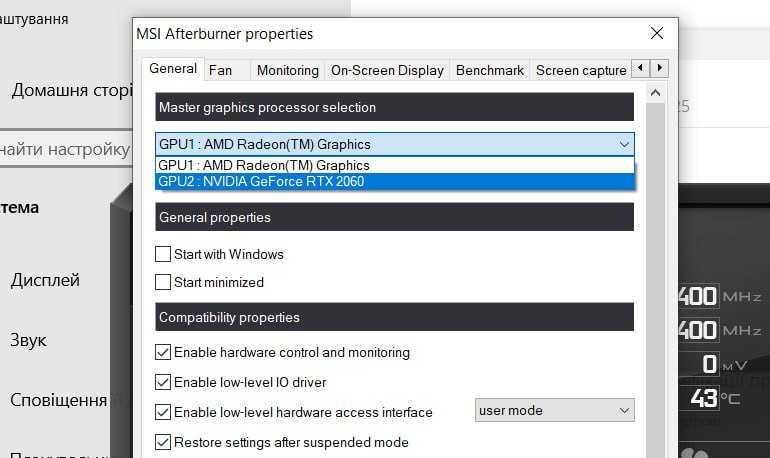The width and height of the screenshot is (770, 458).
Task: Open Дисплей in Windows settings sidebar
Action: coord(45,280)
